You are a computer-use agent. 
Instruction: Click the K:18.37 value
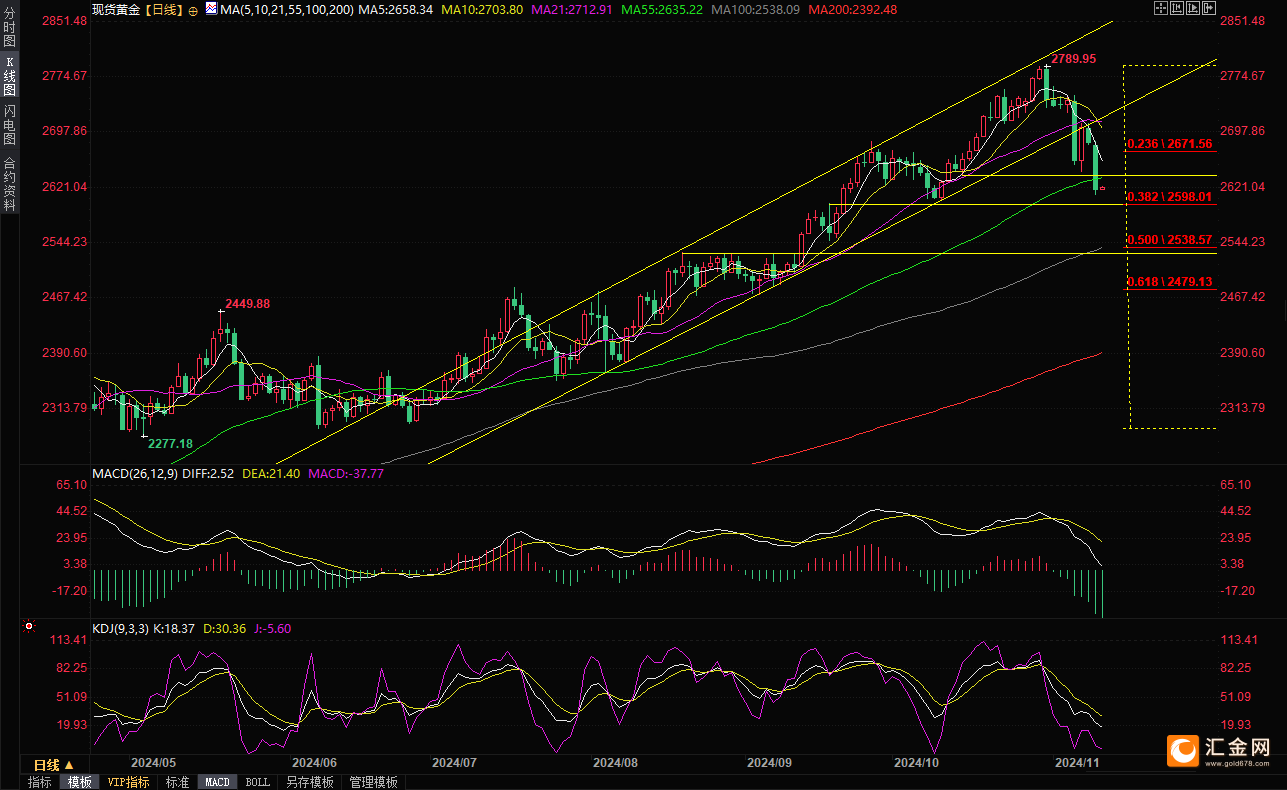click(174, 628)
